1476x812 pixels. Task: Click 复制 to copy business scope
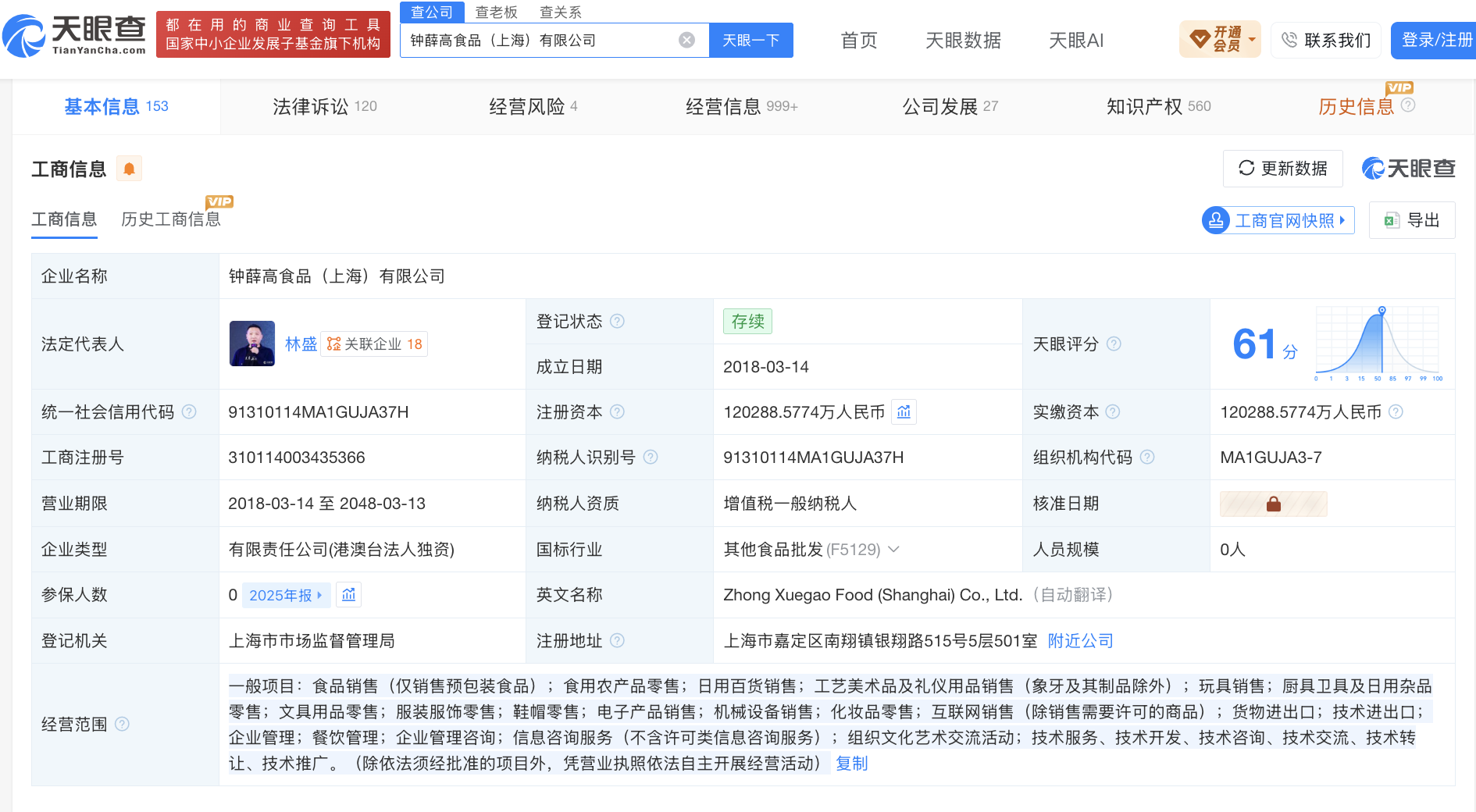[x=851, y=763]
